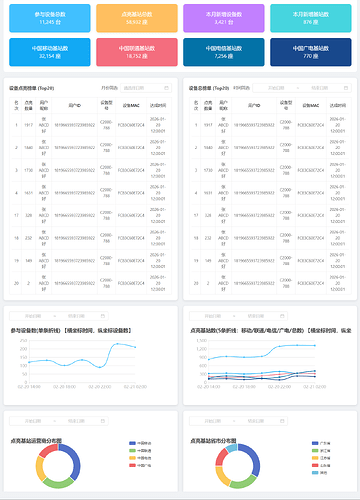Click calendar icon in 设备总榜单 date range
Viewport: 360px width, 500px height.
point(346,88)
